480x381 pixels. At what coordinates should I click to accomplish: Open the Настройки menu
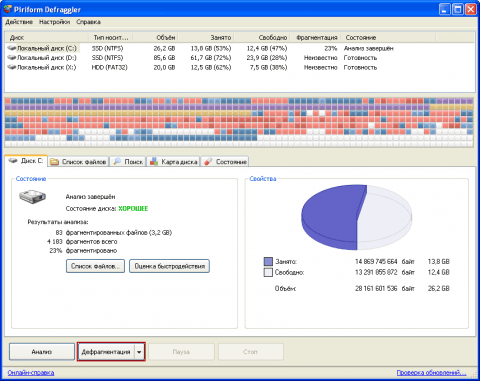pos(54,22)
